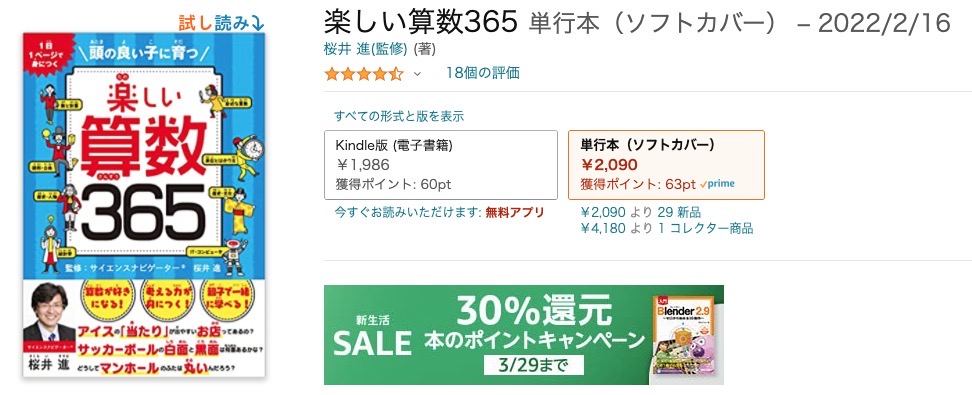972x395 pixels.
Task: Click the Blender 2.9 book thumbnail in banner
Action: 684,339
